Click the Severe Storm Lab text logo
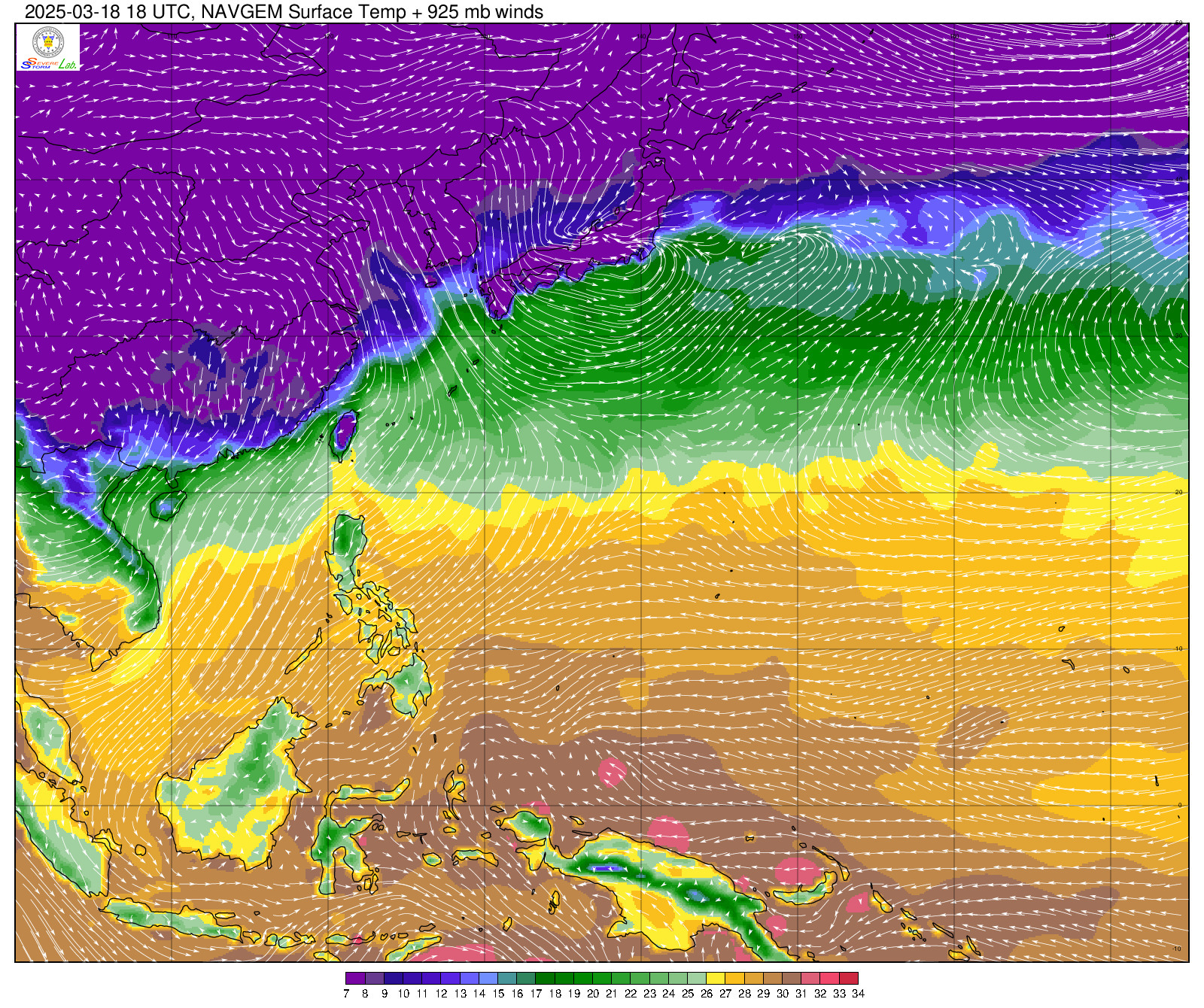The image size is (1204, 1008). (x=48, y=65)
